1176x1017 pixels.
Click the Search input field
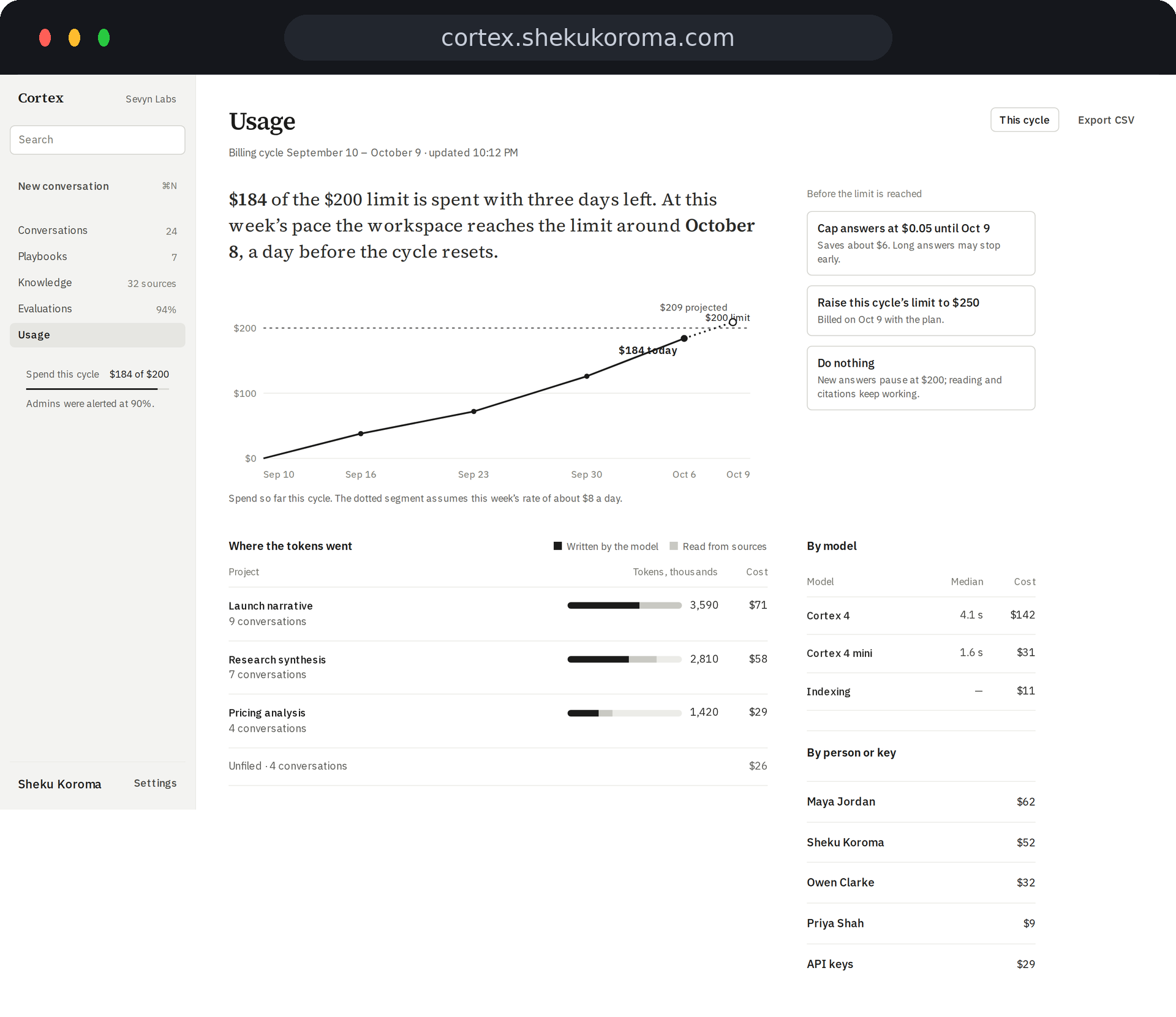pos(97,140)
